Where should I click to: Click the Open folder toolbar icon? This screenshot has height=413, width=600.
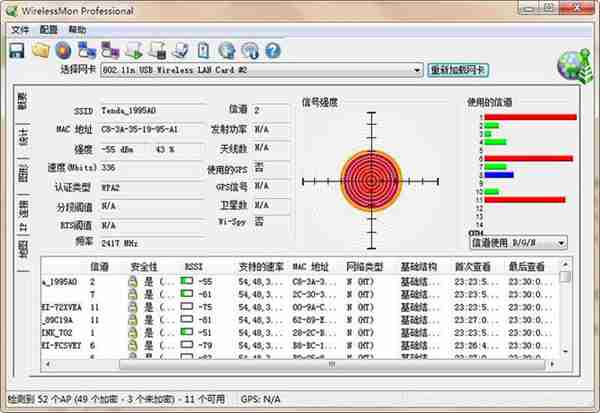tap(41, 50)
